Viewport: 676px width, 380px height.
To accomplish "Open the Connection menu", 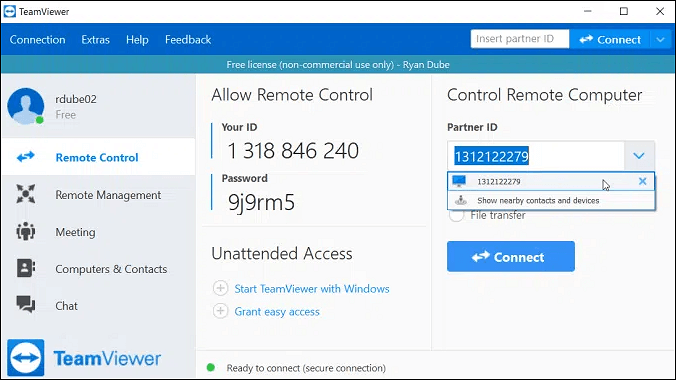I will 38,40.
